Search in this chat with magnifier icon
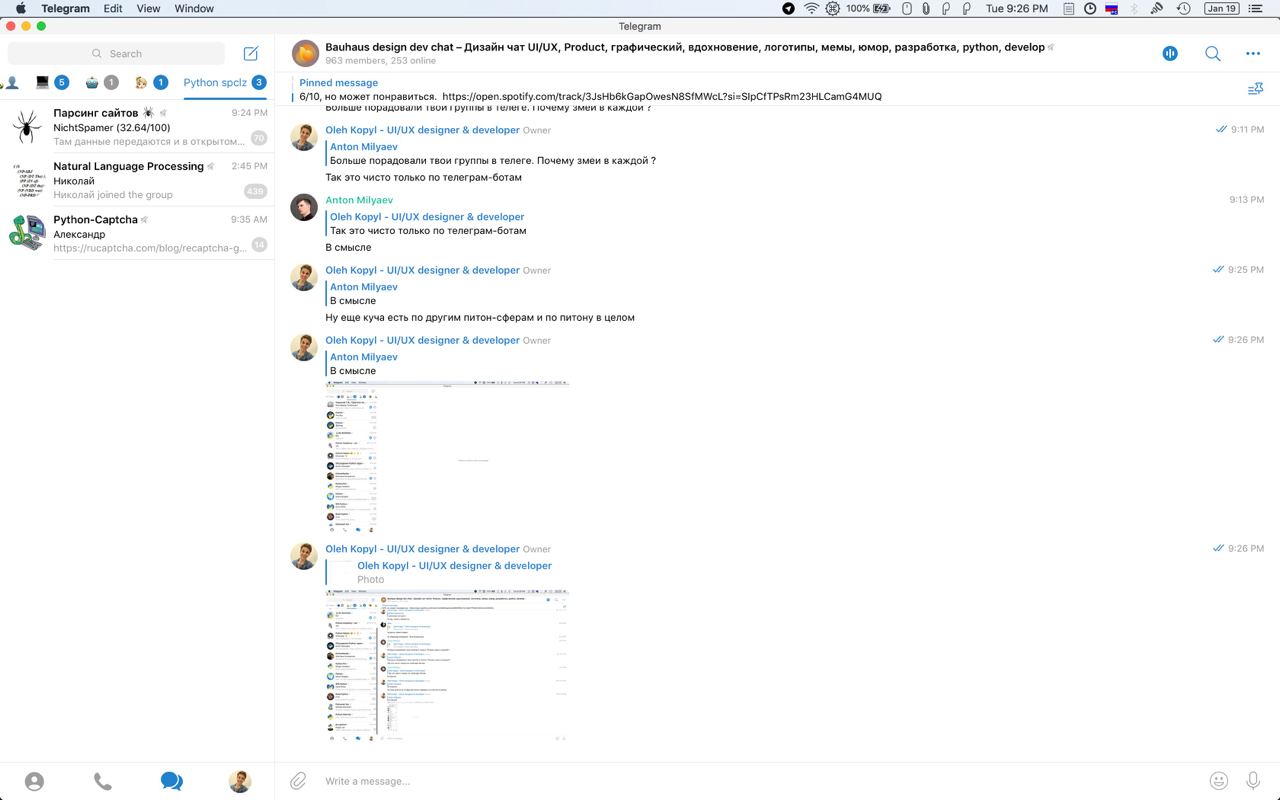 (x=1212, y=54)
